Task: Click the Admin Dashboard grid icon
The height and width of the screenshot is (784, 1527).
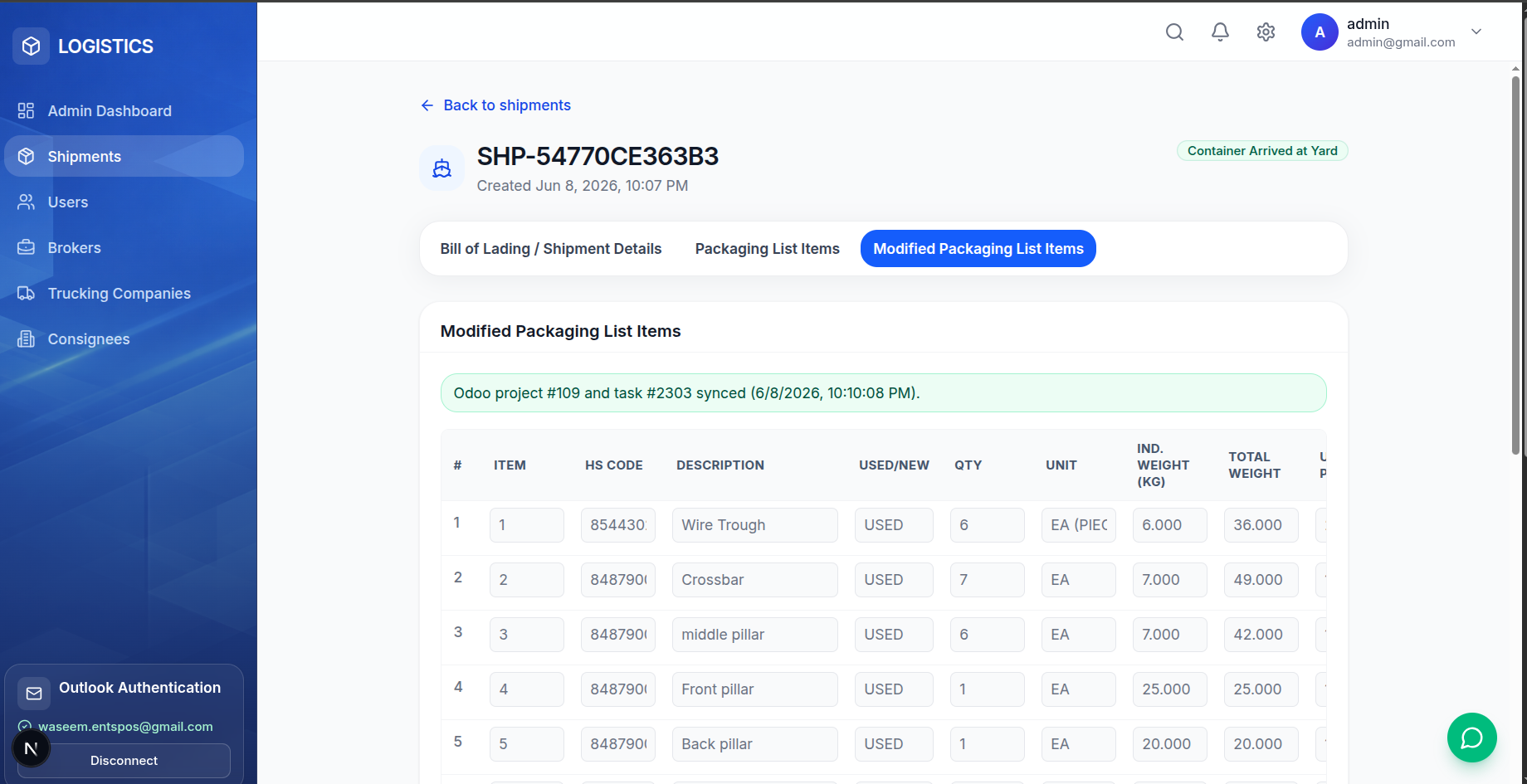Action: click(27, 110)
